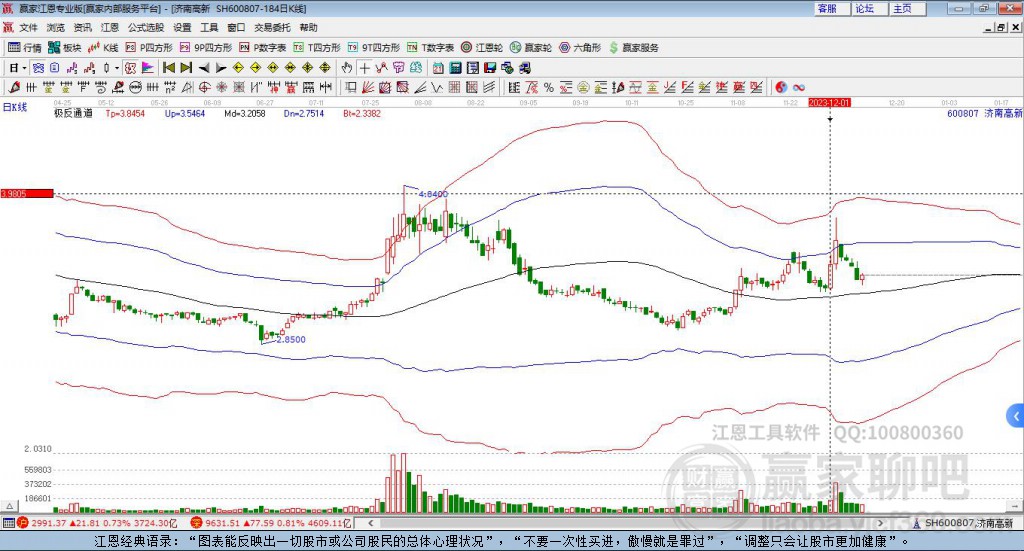Open the 行情 quotes view
Viewport: 1024px width, 551px height.
pyautogui.click(x=24, y=48)
